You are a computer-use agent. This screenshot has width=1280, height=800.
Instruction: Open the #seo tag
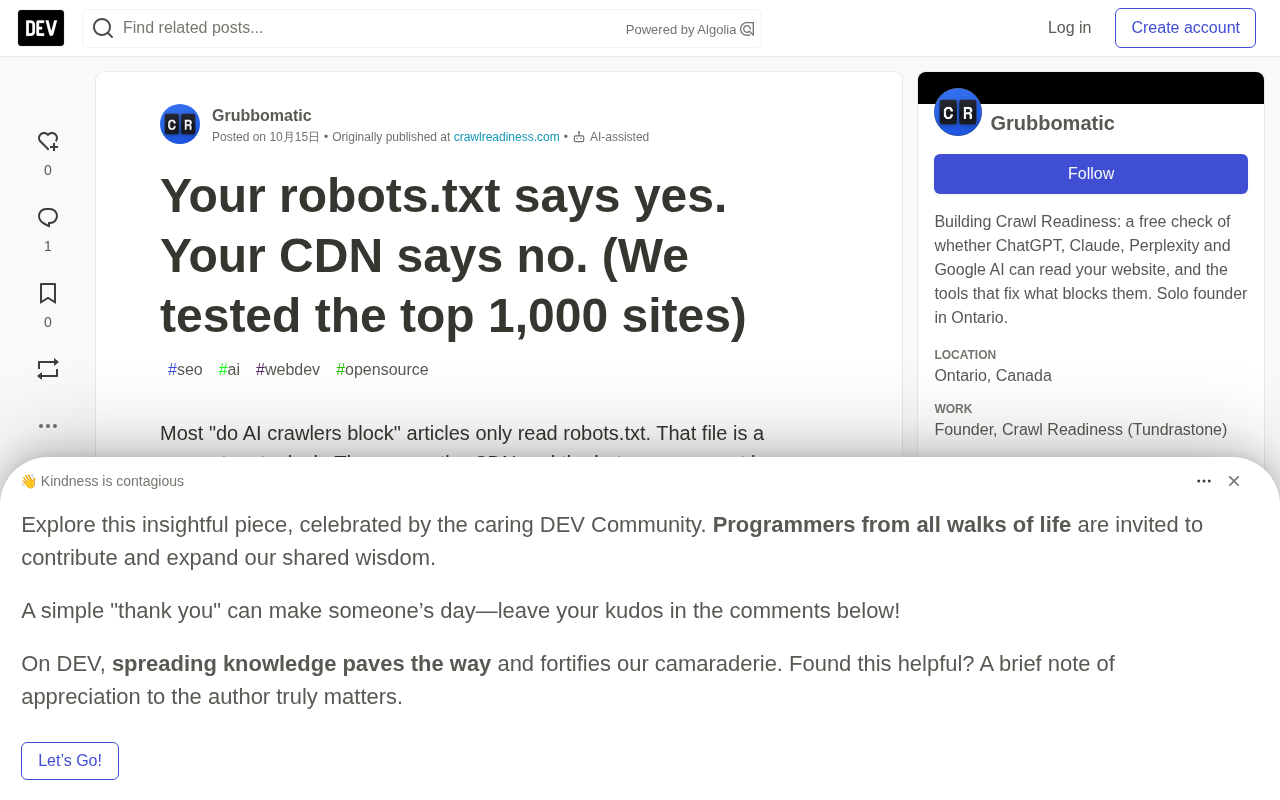(x=185, y=370)
